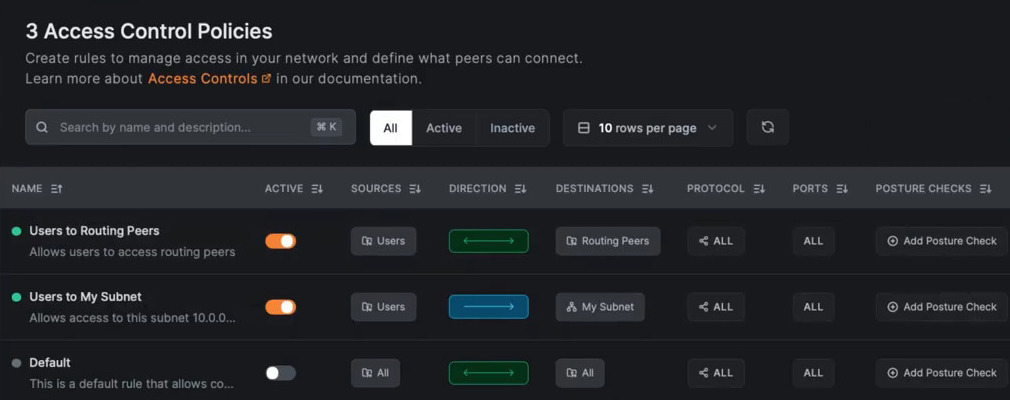Add Posture Check for Users to My Subnet
Screen dimensions: 1010x400
click(942, 307)
